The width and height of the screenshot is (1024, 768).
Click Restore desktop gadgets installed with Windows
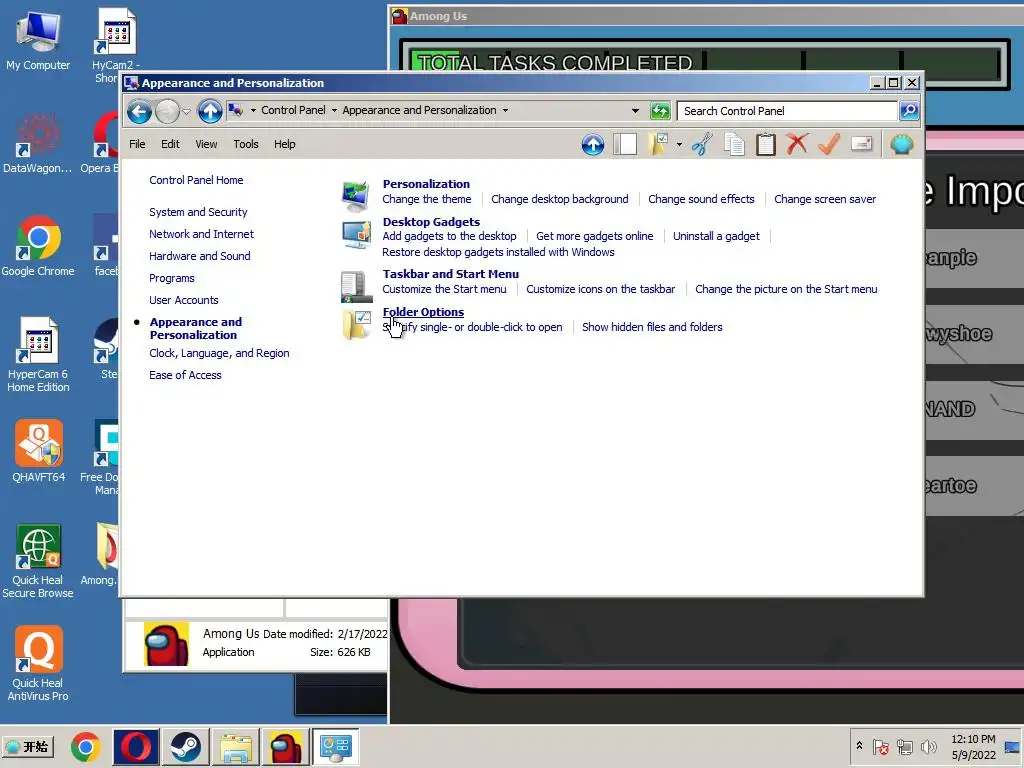click(498, 252)
